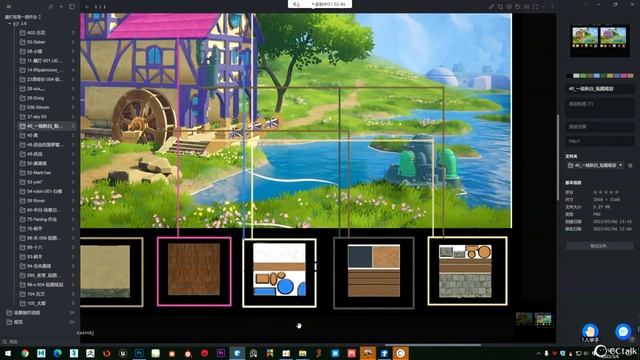Remove the folder chip using its x

tap(621, 165)
